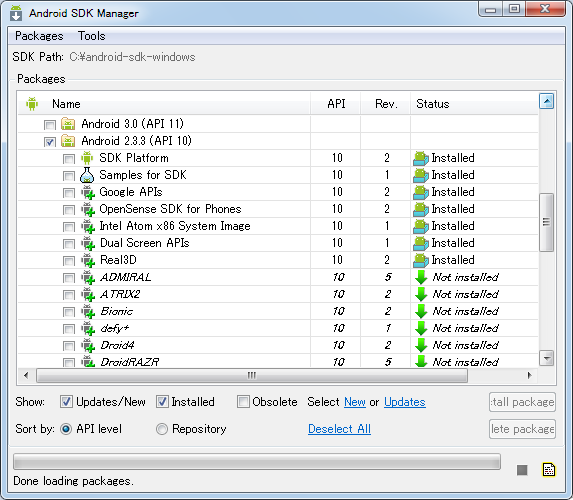The image size is (573, 500).
Task: Click the gray stop square icon
Action: 522,470
